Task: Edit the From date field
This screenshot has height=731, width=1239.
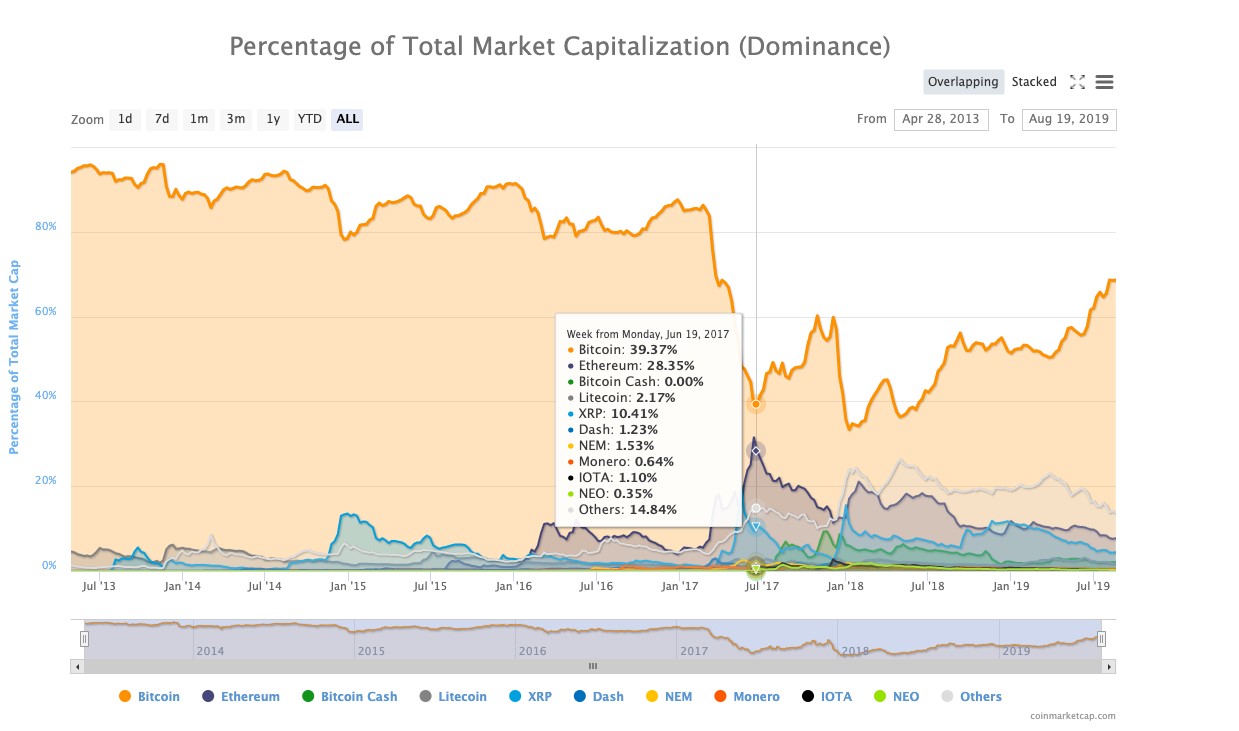Action: tap(941, 119)
